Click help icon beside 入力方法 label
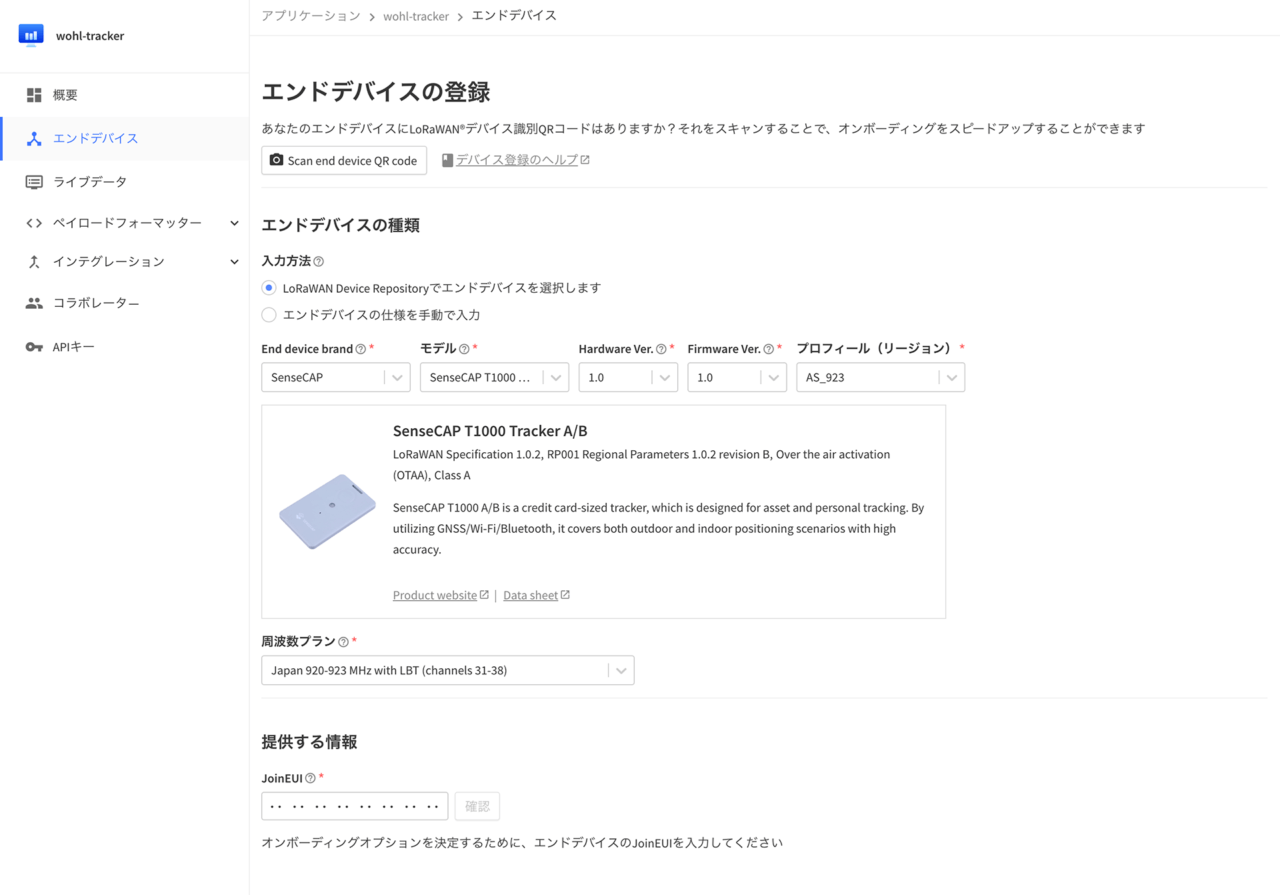The image size is (1280, 895). pos(318,261)
